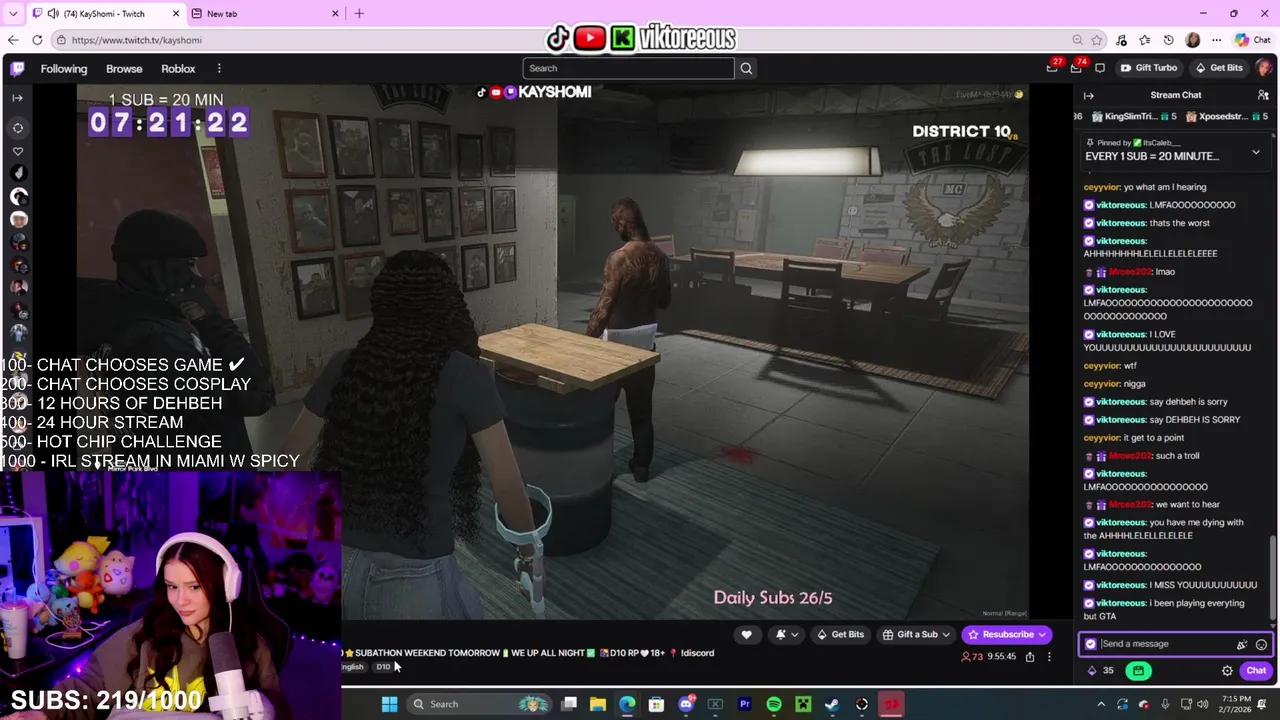The image size is (1280, 720).
Task: Open the browser settings three-dot menu
Action: pyautogui.click(x=1216, y=40)
